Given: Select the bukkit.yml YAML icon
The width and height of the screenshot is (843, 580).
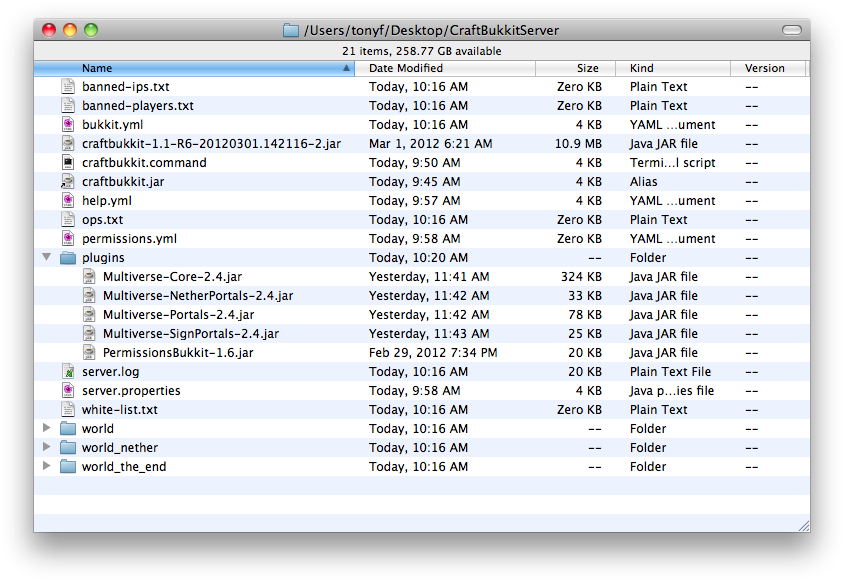Looking at the screenshot, I should pyautogui.click(x=68, y=125).
